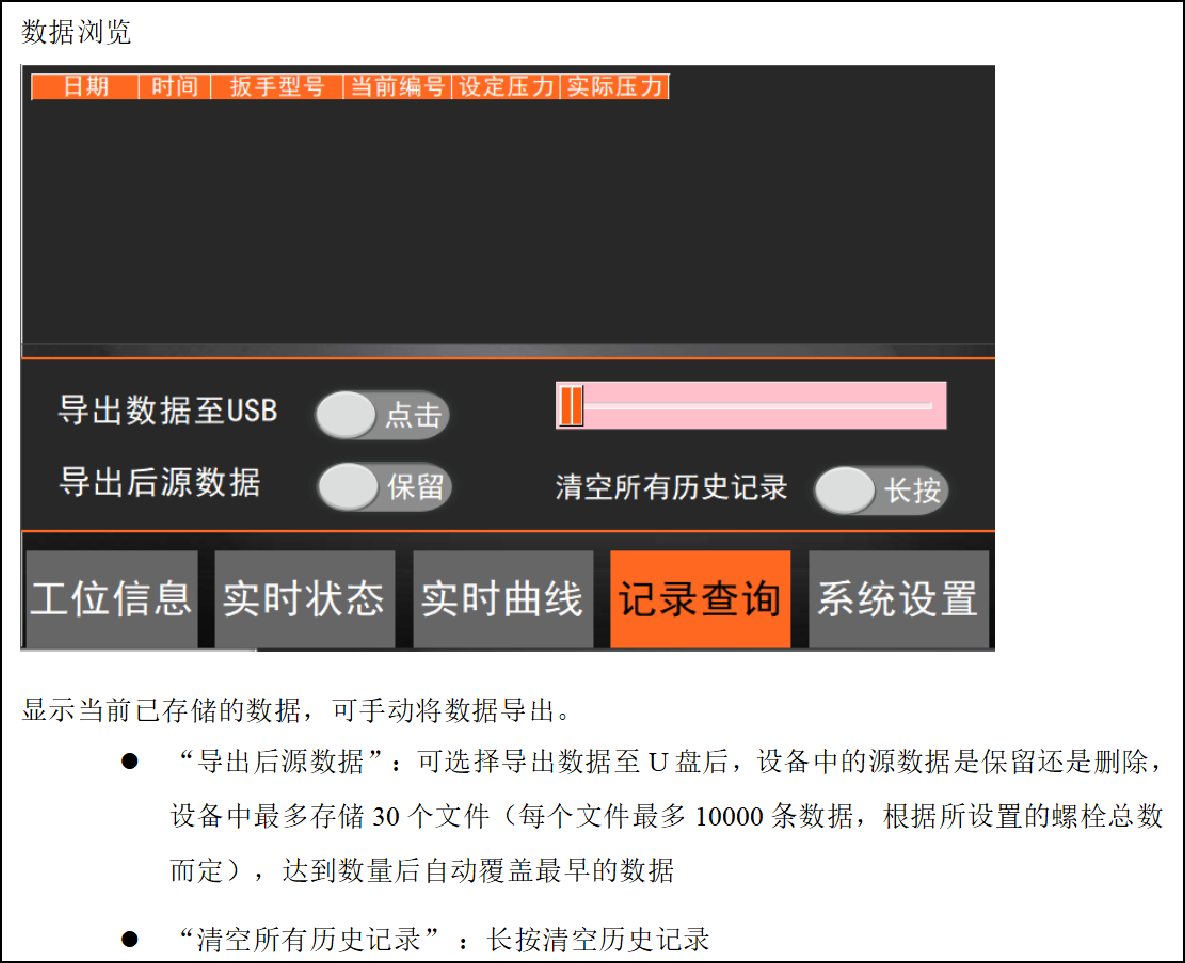Image resolution: width=1185 pixels, height=963 pixels.
Task: Select the highlighted 记录查询 tab
Action: [x=699, y=599]
